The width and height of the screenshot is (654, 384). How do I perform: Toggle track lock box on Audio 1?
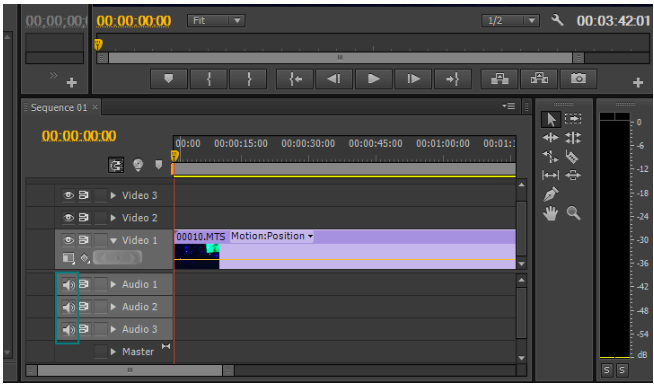tap(101, 285)
